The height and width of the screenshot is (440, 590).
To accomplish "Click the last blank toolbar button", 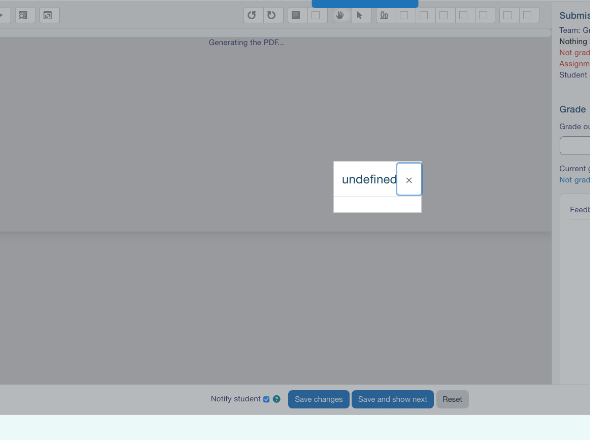I will (528, 15).
